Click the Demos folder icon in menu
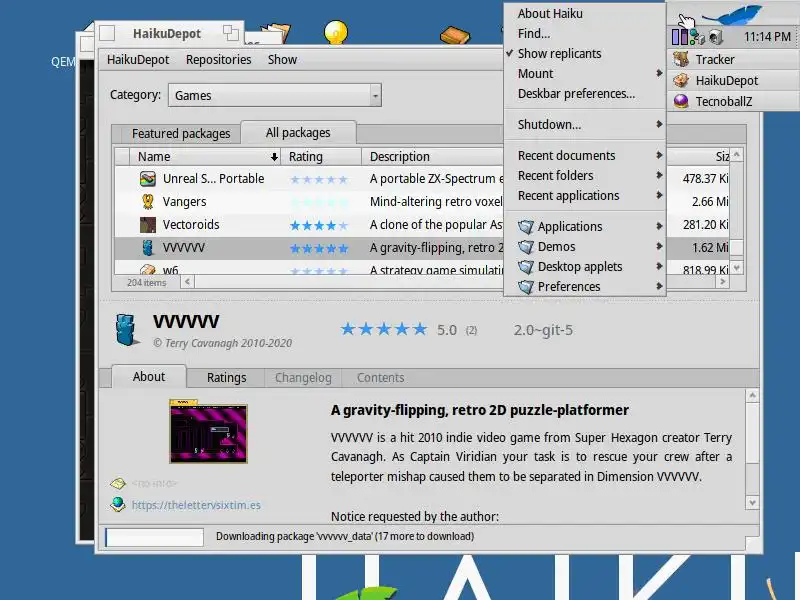Image resolution: width=800 pixels, height=600 pixels. (x=526, y=246)
